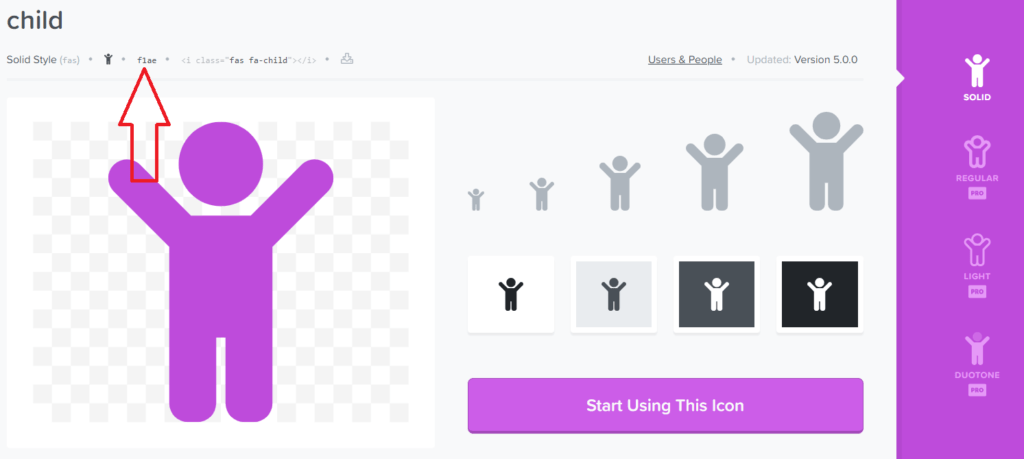This screenshot has height=459, width=1024.
Task: Select the dark gray background preview
Action: click(x=716, y=294)
